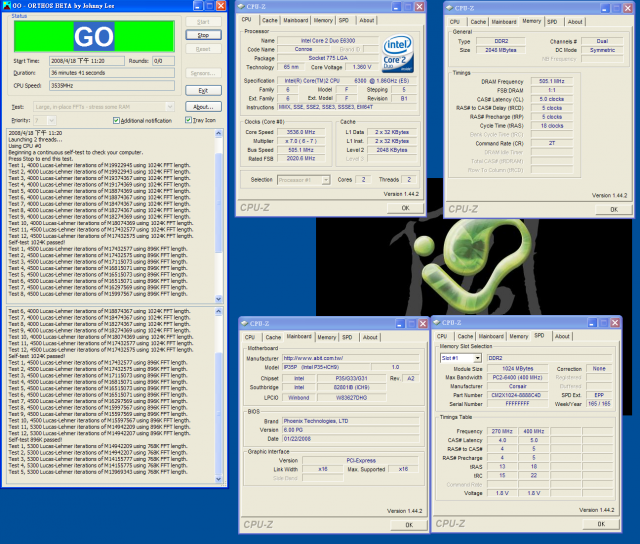The height and width of the screenshot is (544, 640).
Task: Open Memory tab in the Mainboard window
Action: pos(327,338)
